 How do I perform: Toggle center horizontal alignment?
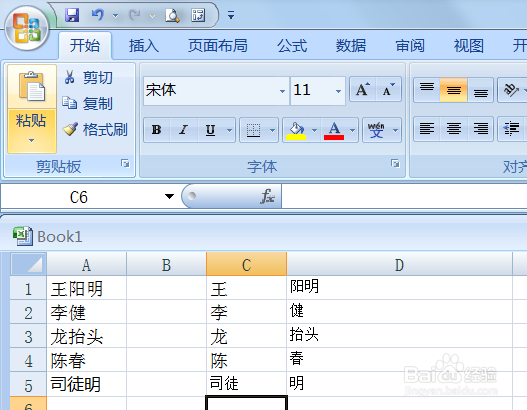click(454, 129)
